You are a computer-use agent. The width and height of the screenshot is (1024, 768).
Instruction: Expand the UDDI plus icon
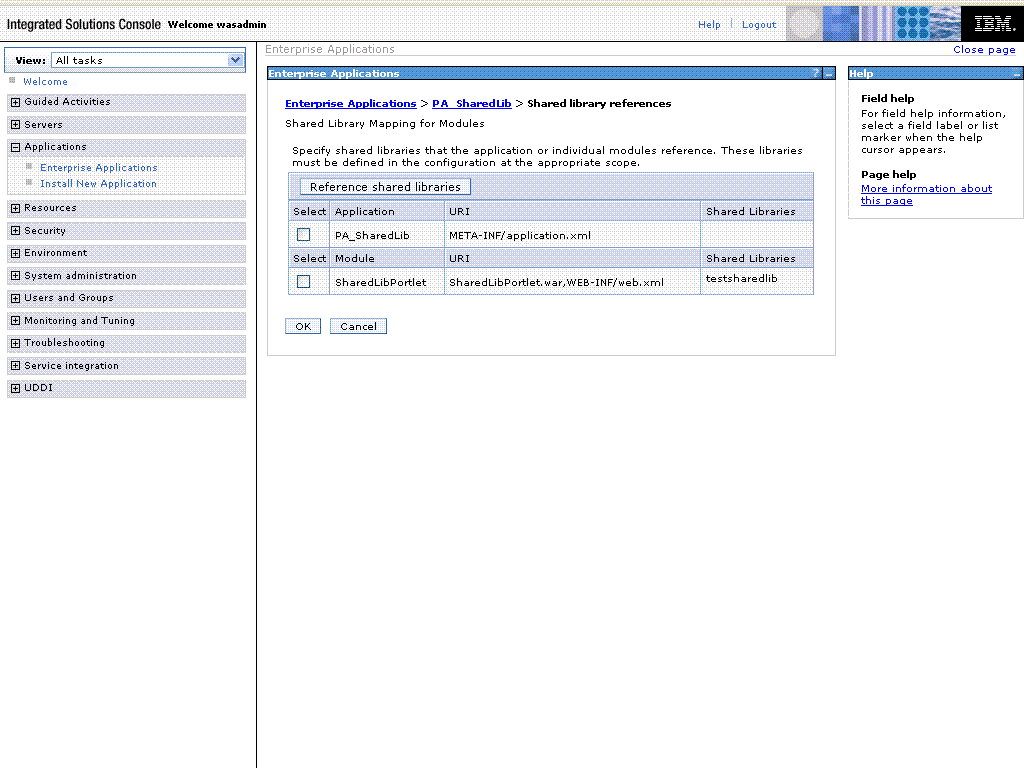[16, 388]
